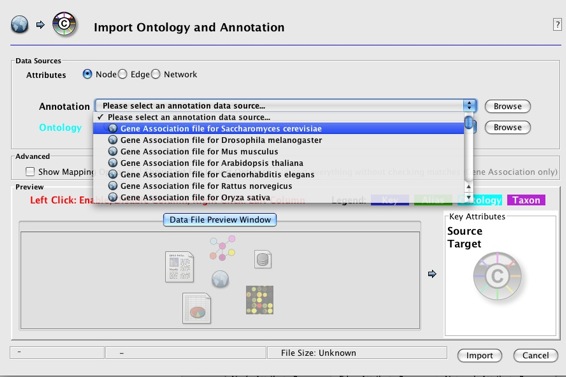Click the arrow pointing to Key Attributes
Screen dimensions: 566x377
(432, 274)
